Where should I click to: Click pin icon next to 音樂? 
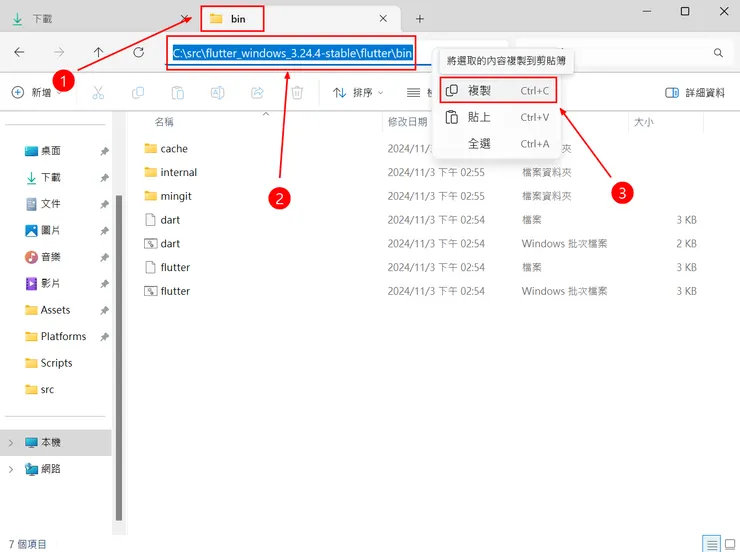coord(104,257)
